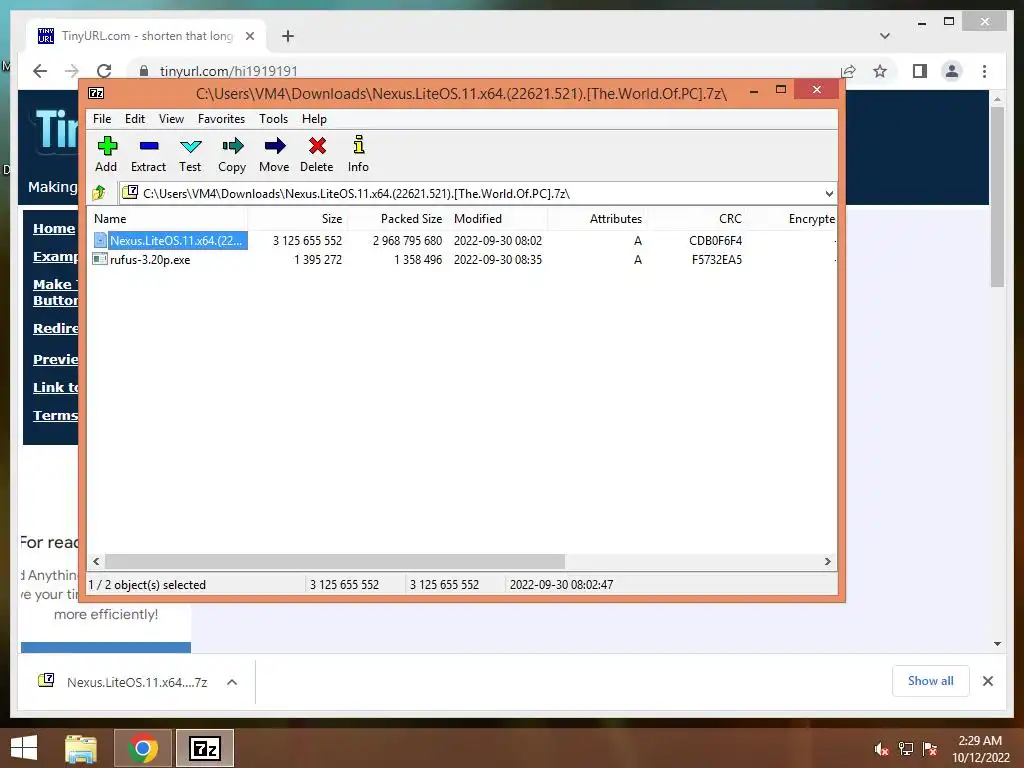This screenshot has height=768, width=1024.
Task: Open the Favorites menu
Action: point(221,119)
